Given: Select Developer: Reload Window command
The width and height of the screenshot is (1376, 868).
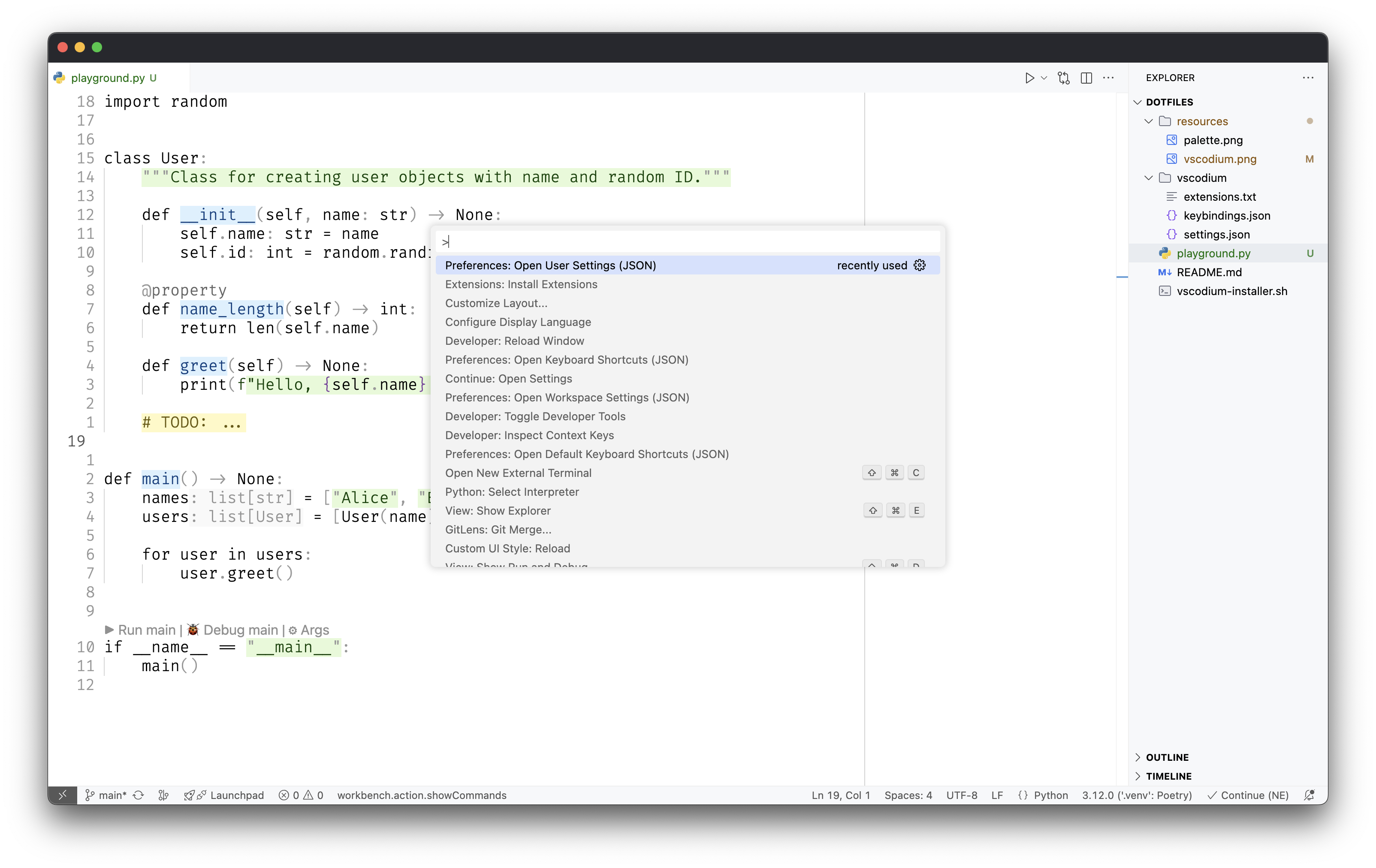Looking at the screenshot, I should 514,341.
